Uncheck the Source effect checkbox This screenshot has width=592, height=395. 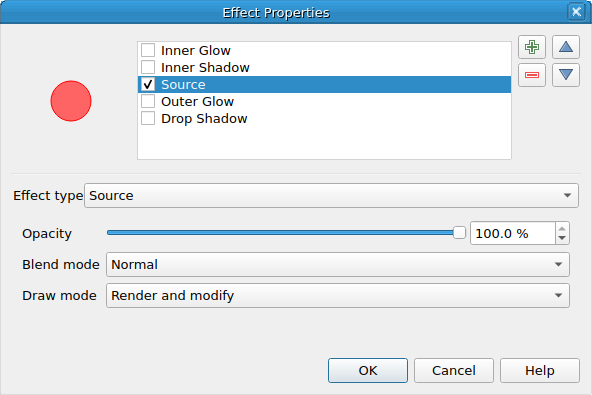[x=148, y=84]
